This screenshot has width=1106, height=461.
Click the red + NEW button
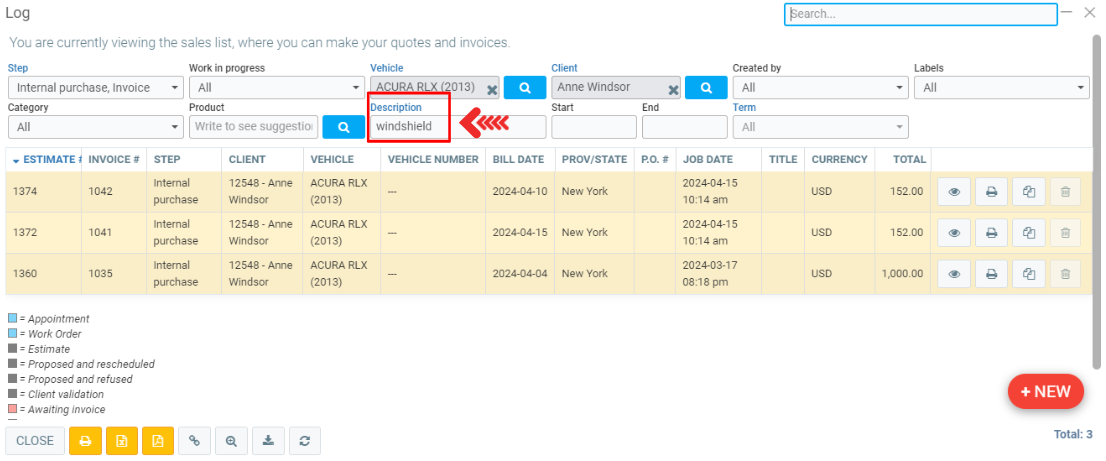click(1045, 392)
